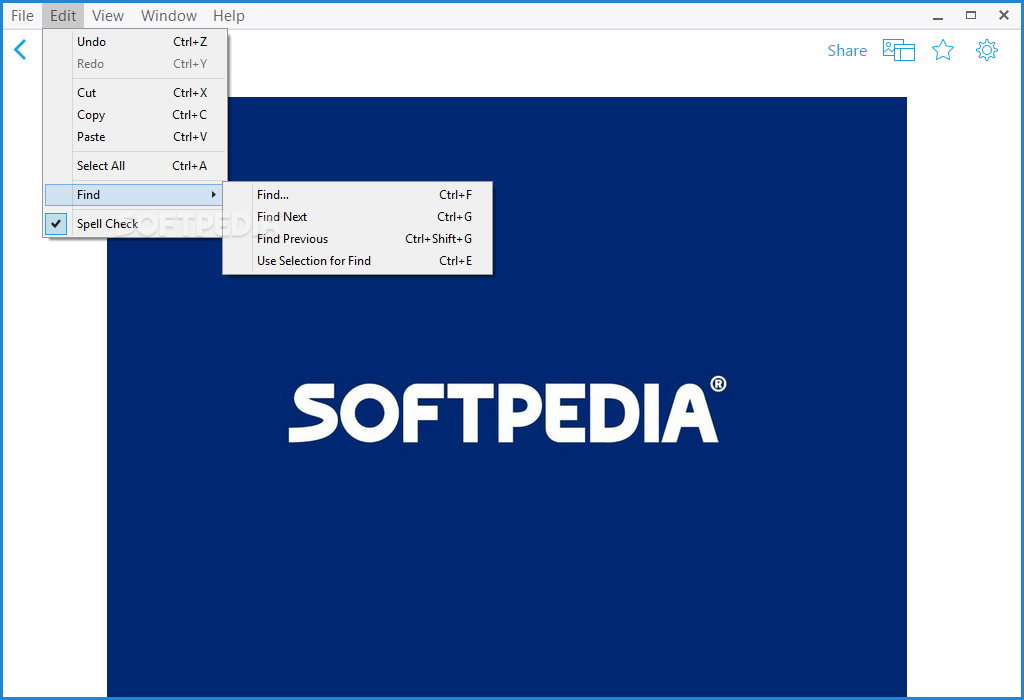Viewport: 1024px width, 700px height.
Task: Close the application window
Action: coord(1004,16)
